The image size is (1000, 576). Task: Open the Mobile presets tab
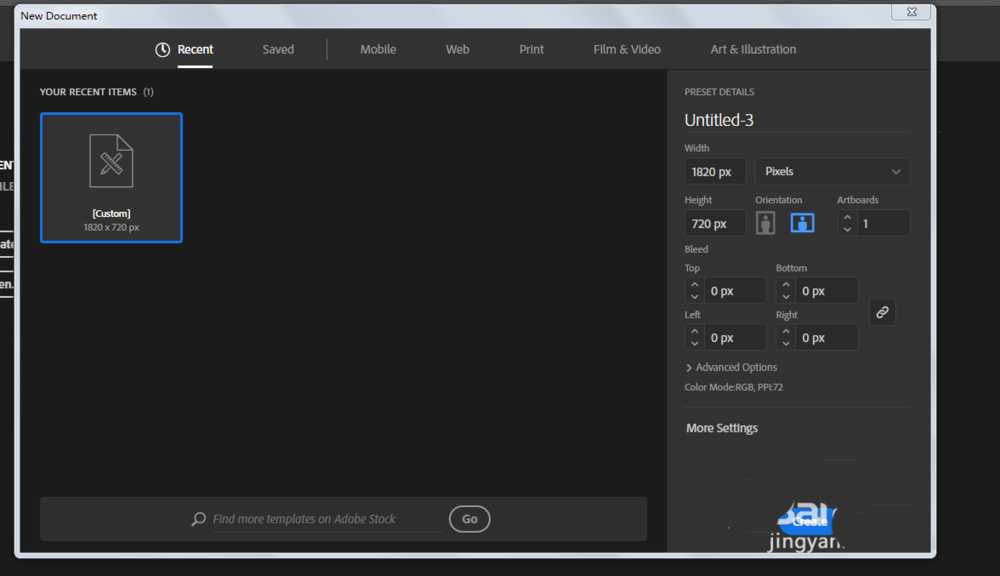378,49
